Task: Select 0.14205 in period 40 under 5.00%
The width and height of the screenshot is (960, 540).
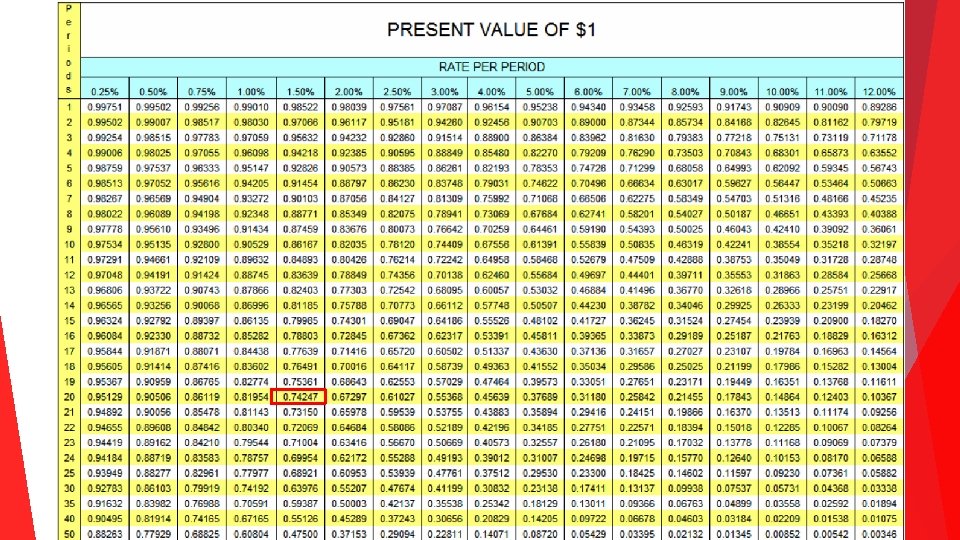Action: 539,519
